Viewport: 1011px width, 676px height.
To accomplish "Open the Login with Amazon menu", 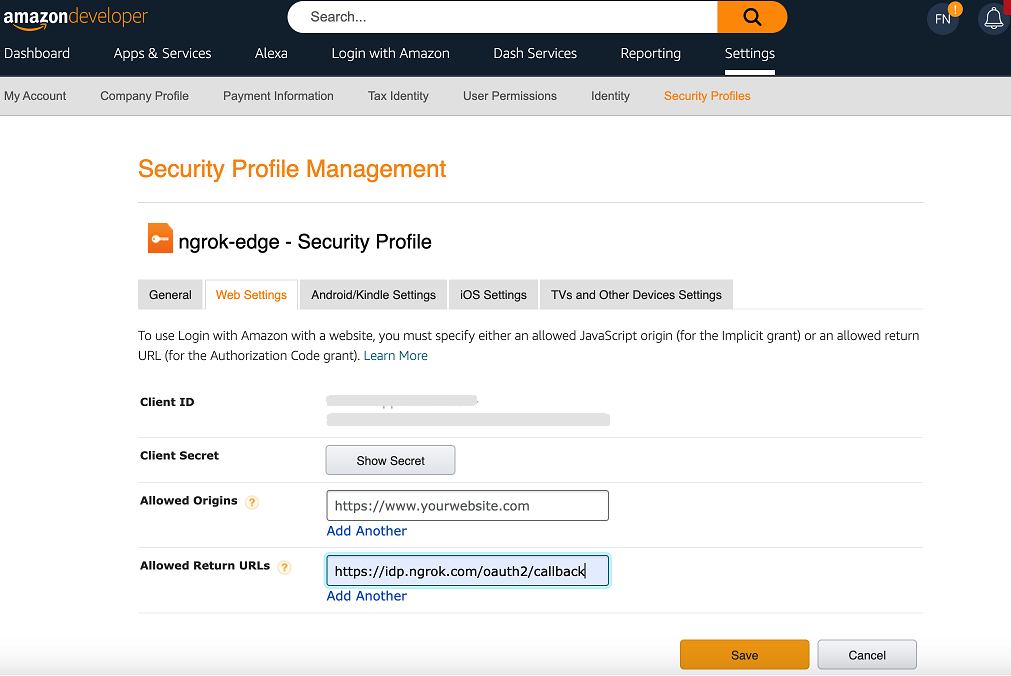I will click(390, 54).
